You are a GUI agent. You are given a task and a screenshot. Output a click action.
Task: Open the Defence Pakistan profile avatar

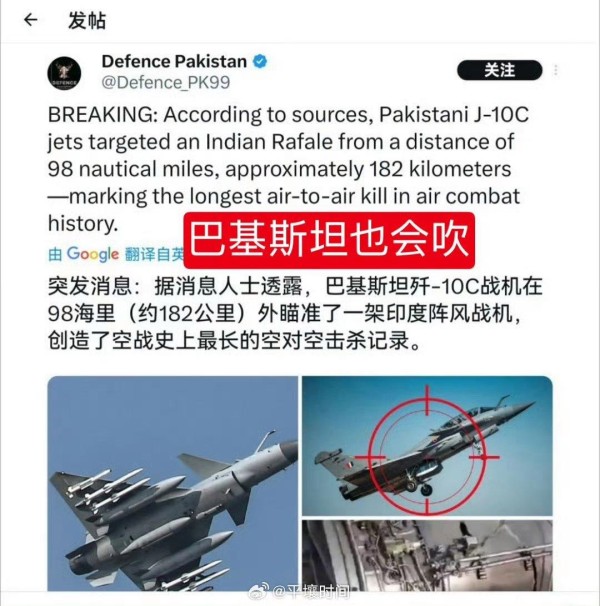[64, 73]
